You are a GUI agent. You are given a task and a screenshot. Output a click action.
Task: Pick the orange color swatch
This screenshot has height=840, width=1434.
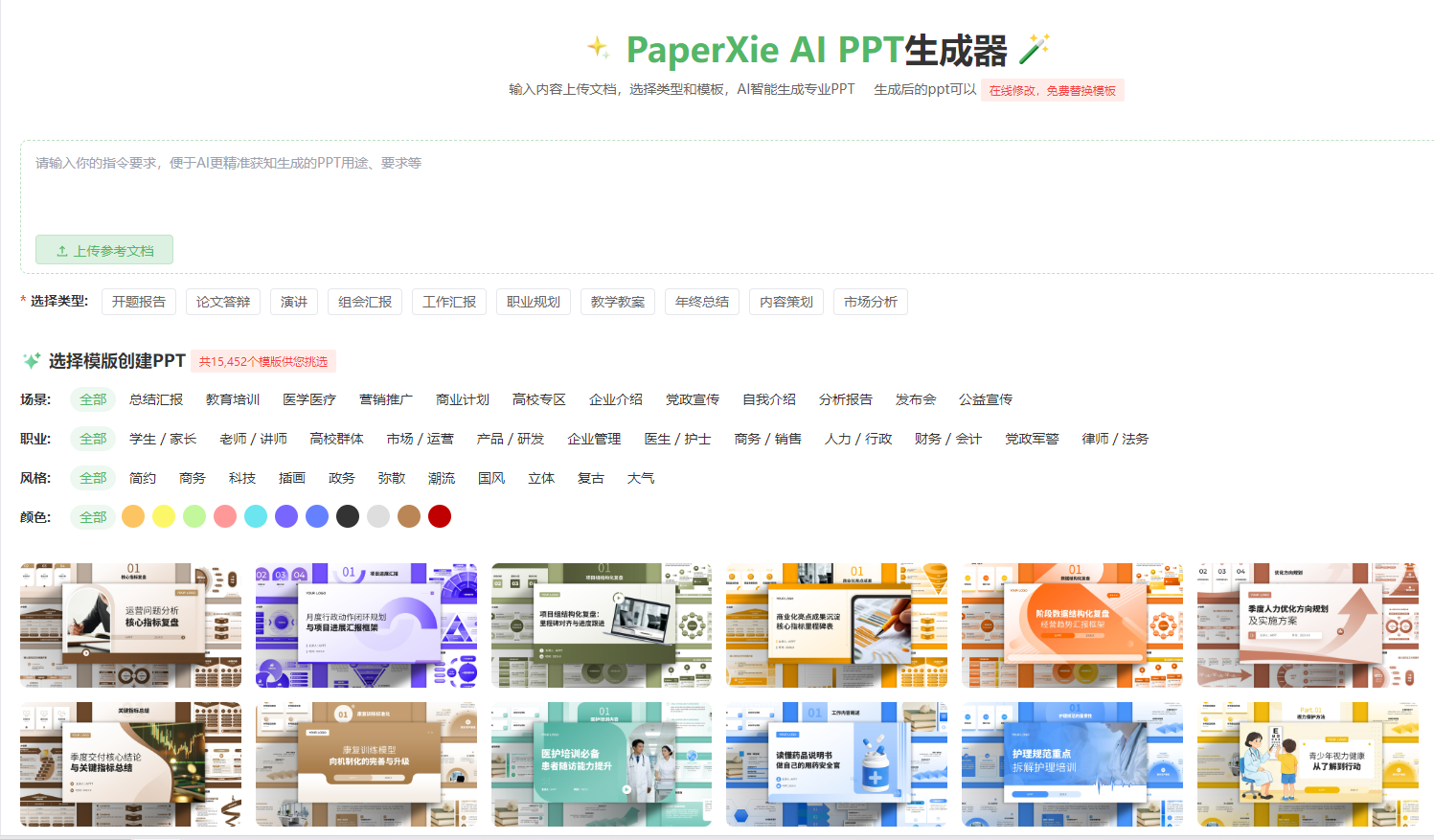[x=133, y=516]
